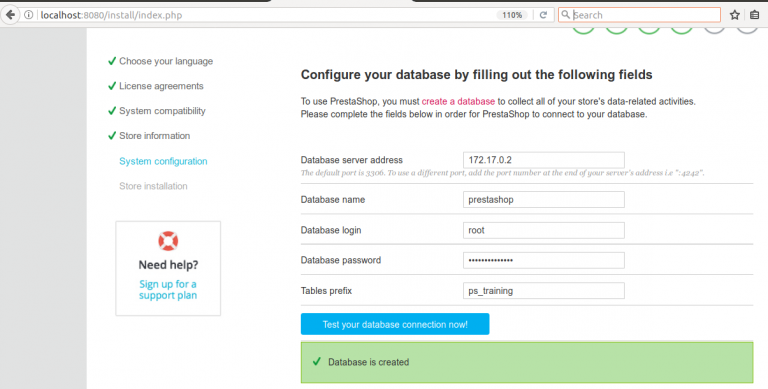The height and width of the screenshot is (389, 768).
Task: Click the "Database login" label
Action: click(331, 230)
